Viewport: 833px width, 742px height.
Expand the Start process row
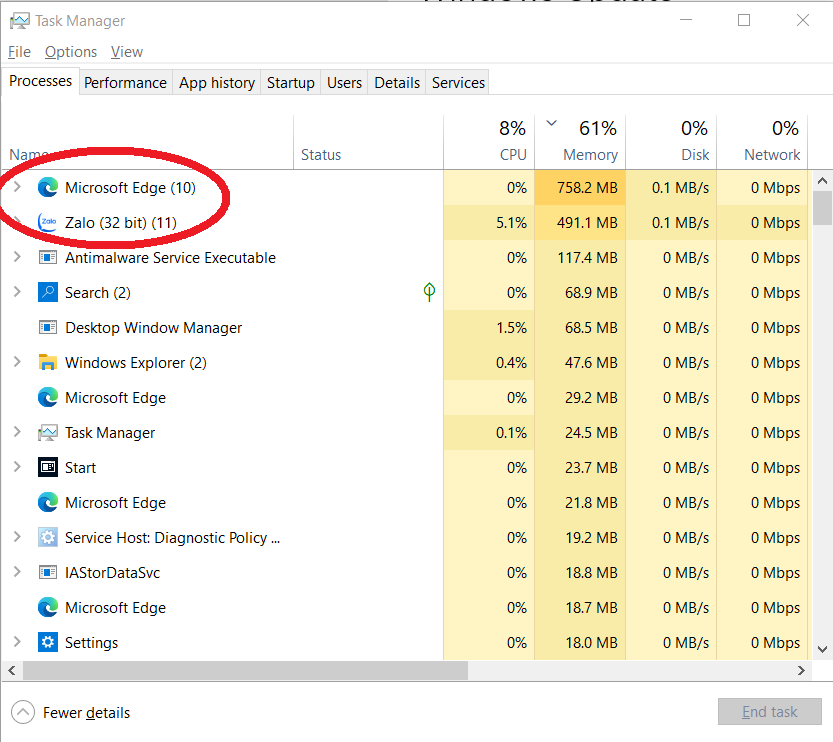[17, 467]
